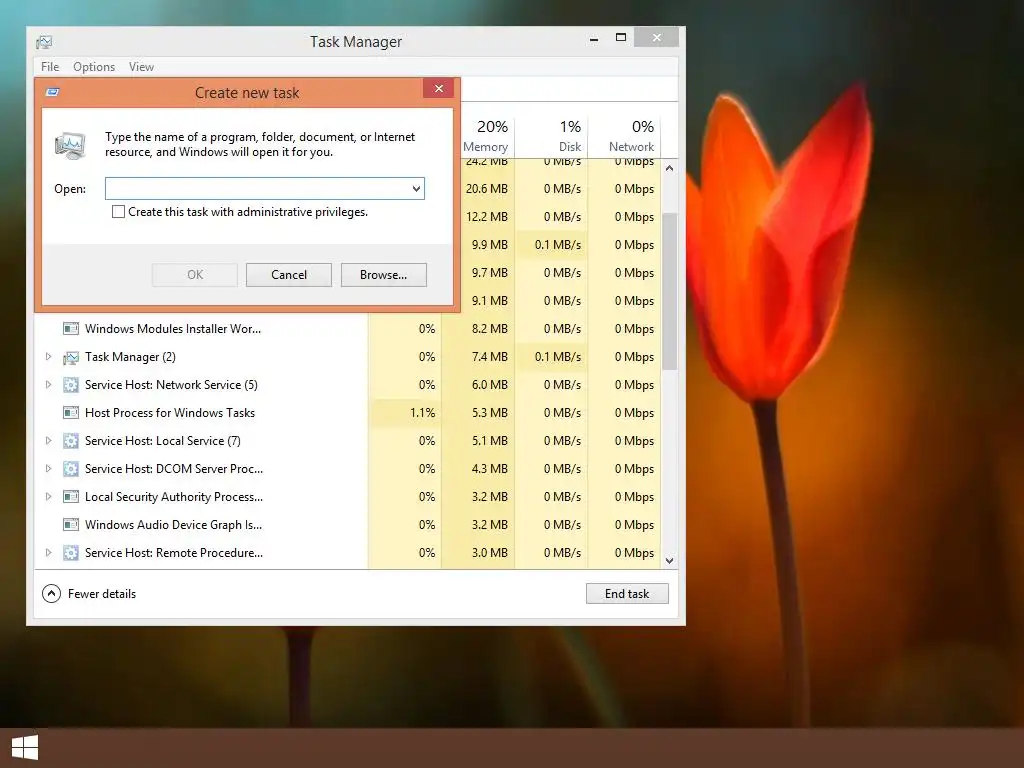This screenshot has height=768, width=1024.
Task: Click the Fewer details link text
Action: (102, 594)
